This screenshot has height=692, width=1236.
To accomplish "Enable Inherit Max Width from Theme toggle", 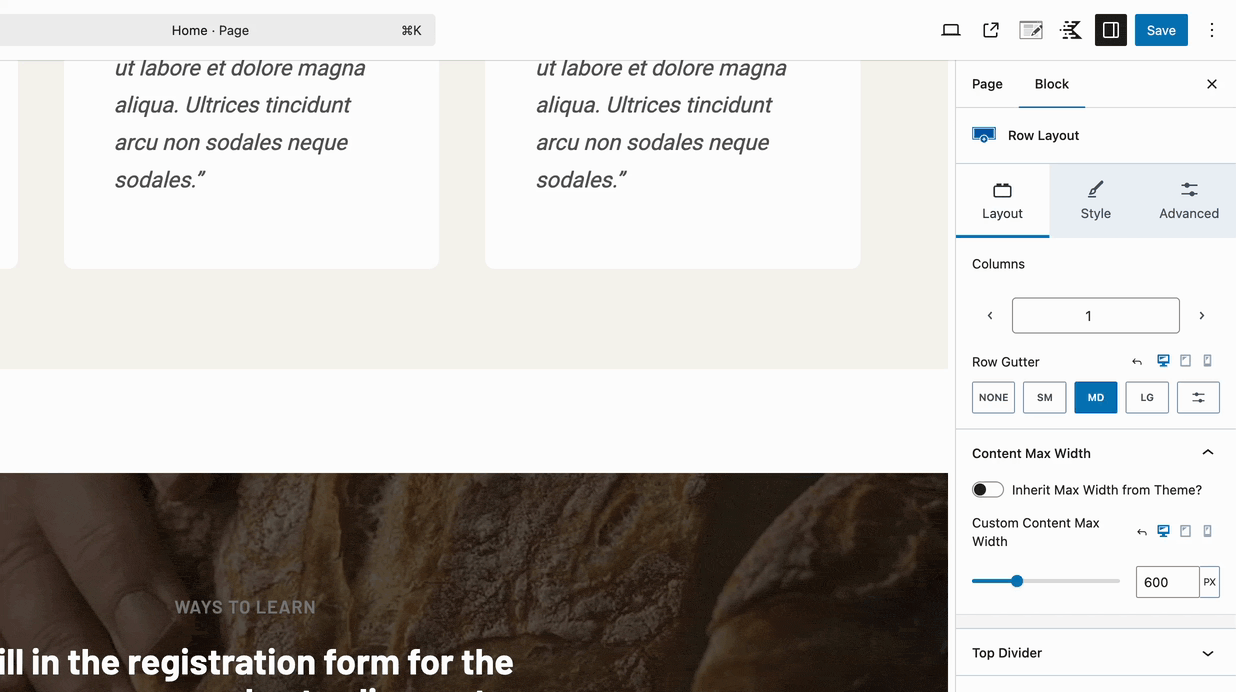I will tap(987, 489).
